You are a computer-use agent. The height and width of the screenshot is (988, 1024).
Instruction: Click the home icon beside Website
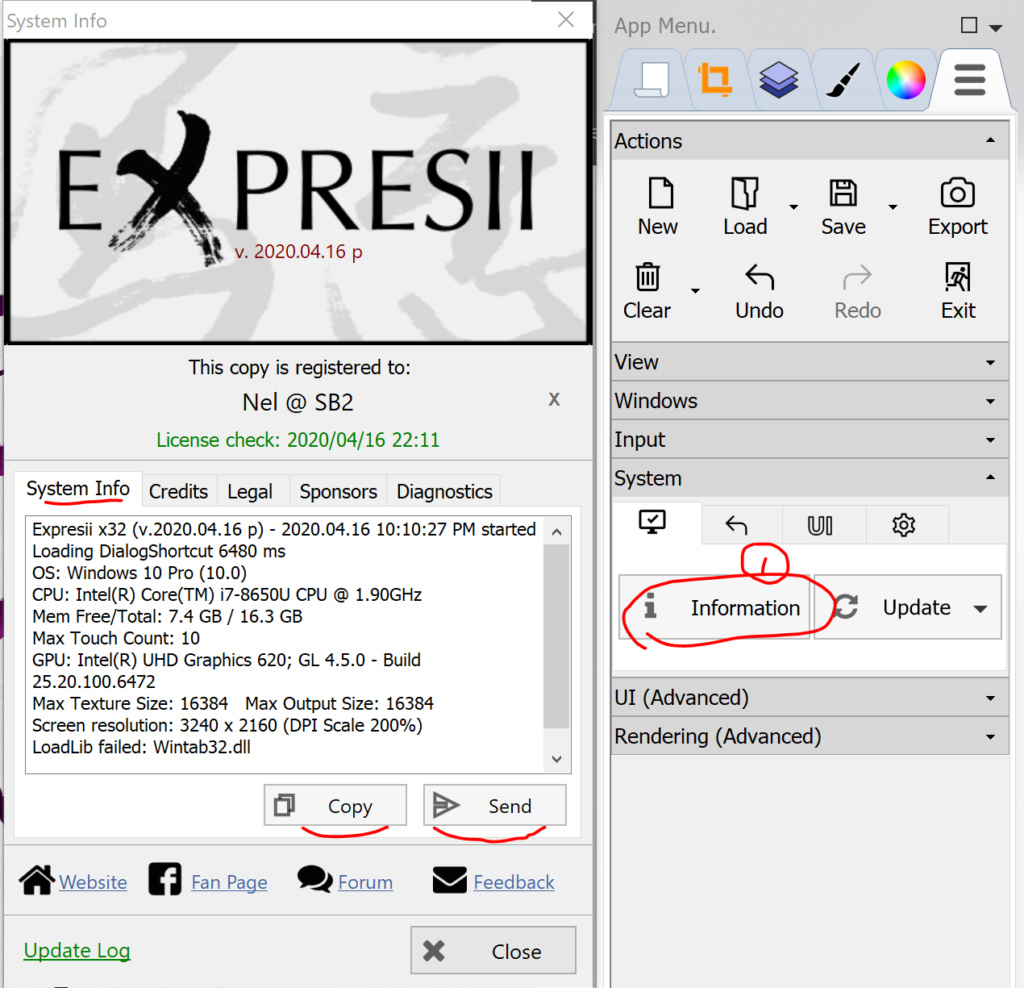tap(37, 880)
